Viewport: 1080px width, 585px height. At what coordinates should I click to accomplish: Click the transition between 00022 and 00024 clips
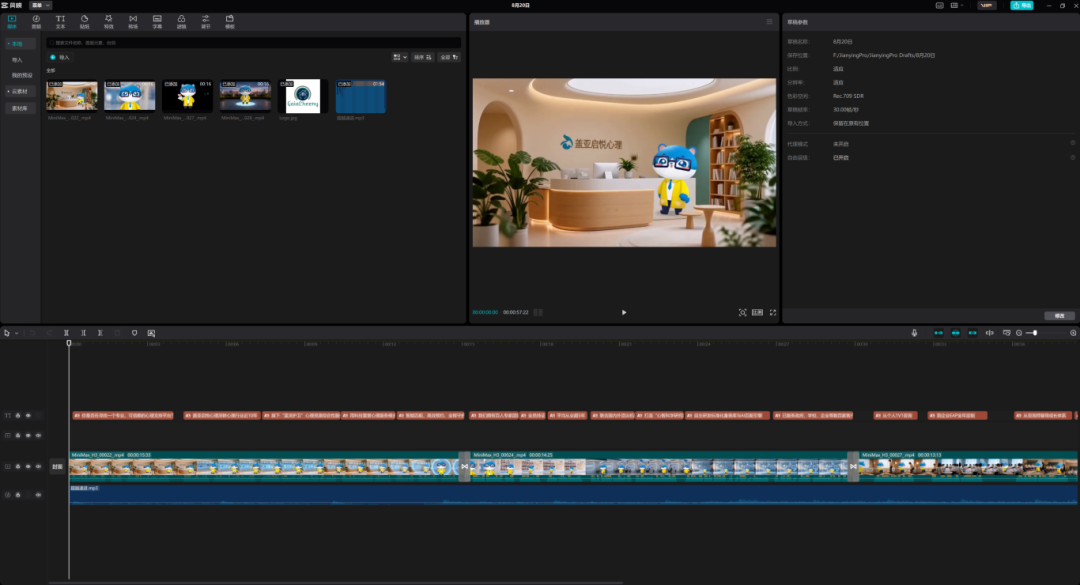coord(465,466)
